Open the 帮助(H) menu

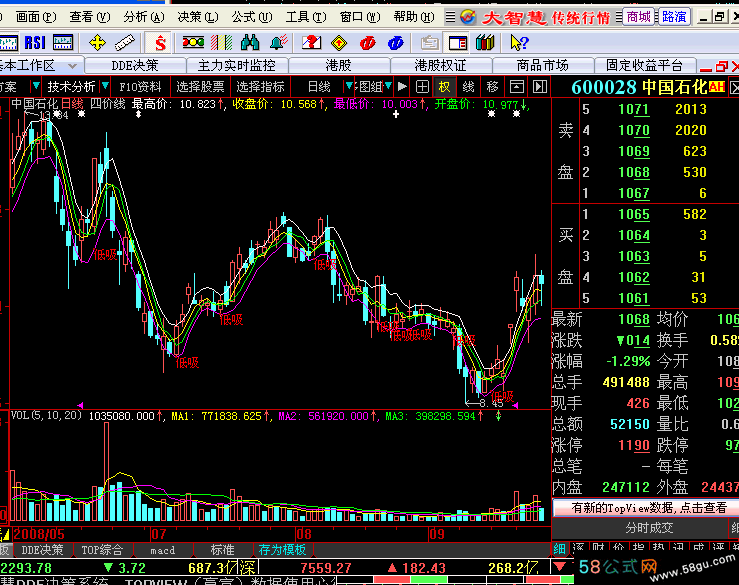[x=414, y=17]
